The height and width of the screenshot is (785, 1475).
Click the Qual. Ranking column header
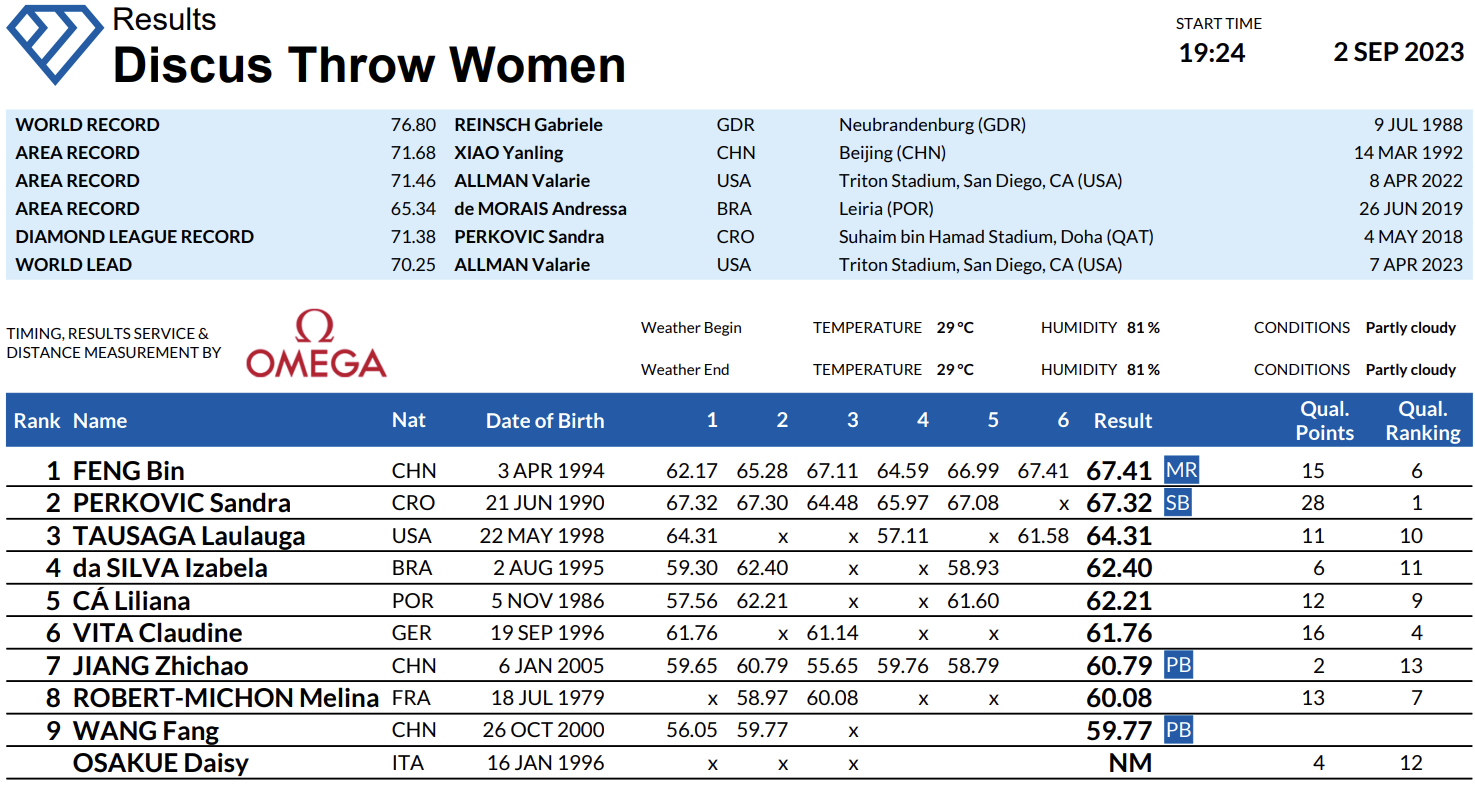1423,421
